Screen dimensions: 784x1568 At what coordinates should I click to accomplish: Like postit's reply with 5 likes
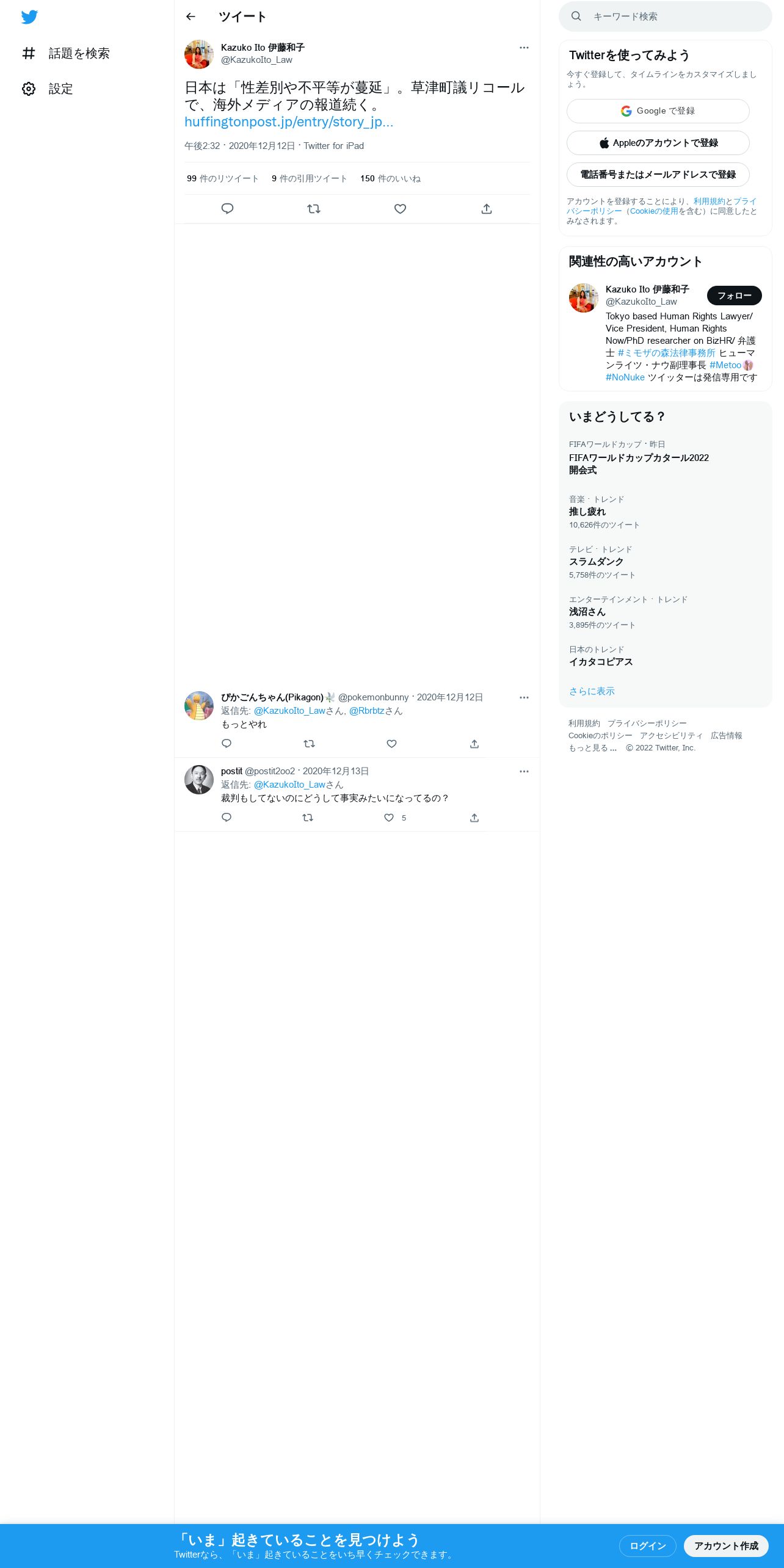[x=389, y=818]
